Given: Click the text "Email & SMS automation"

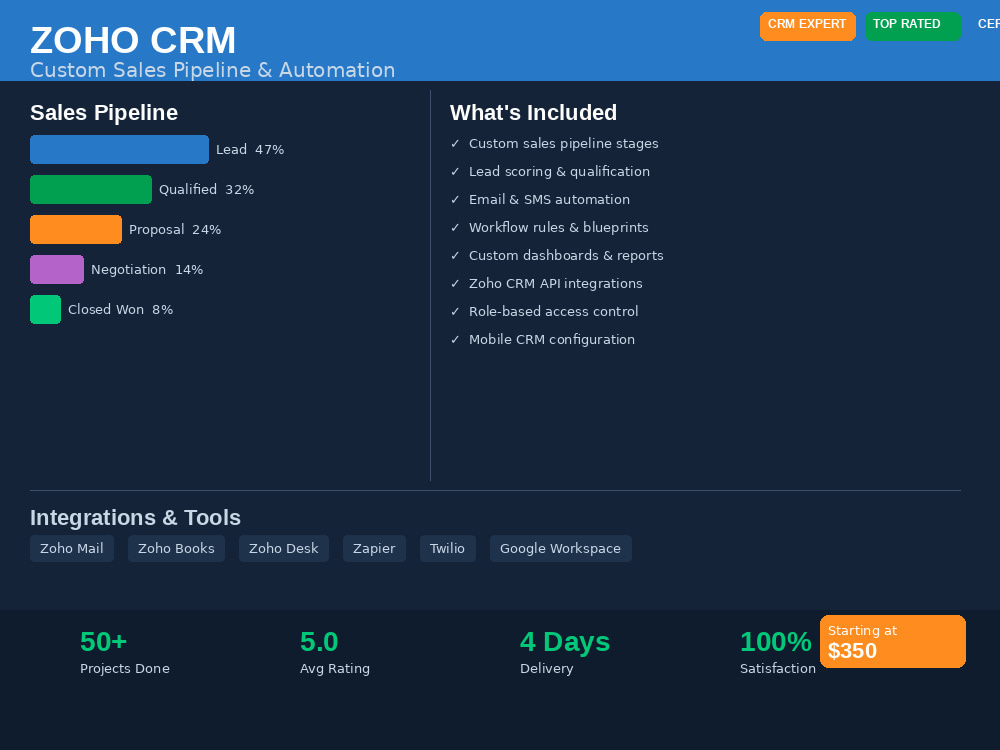Looking at the screenshot, I should [x=549, y=200].
